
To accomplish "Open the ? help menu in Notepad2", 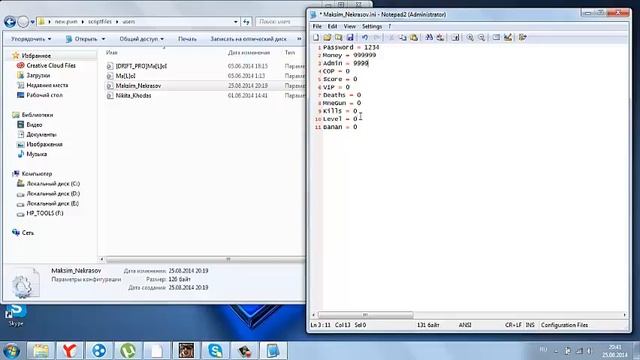I will coord(389,26).
